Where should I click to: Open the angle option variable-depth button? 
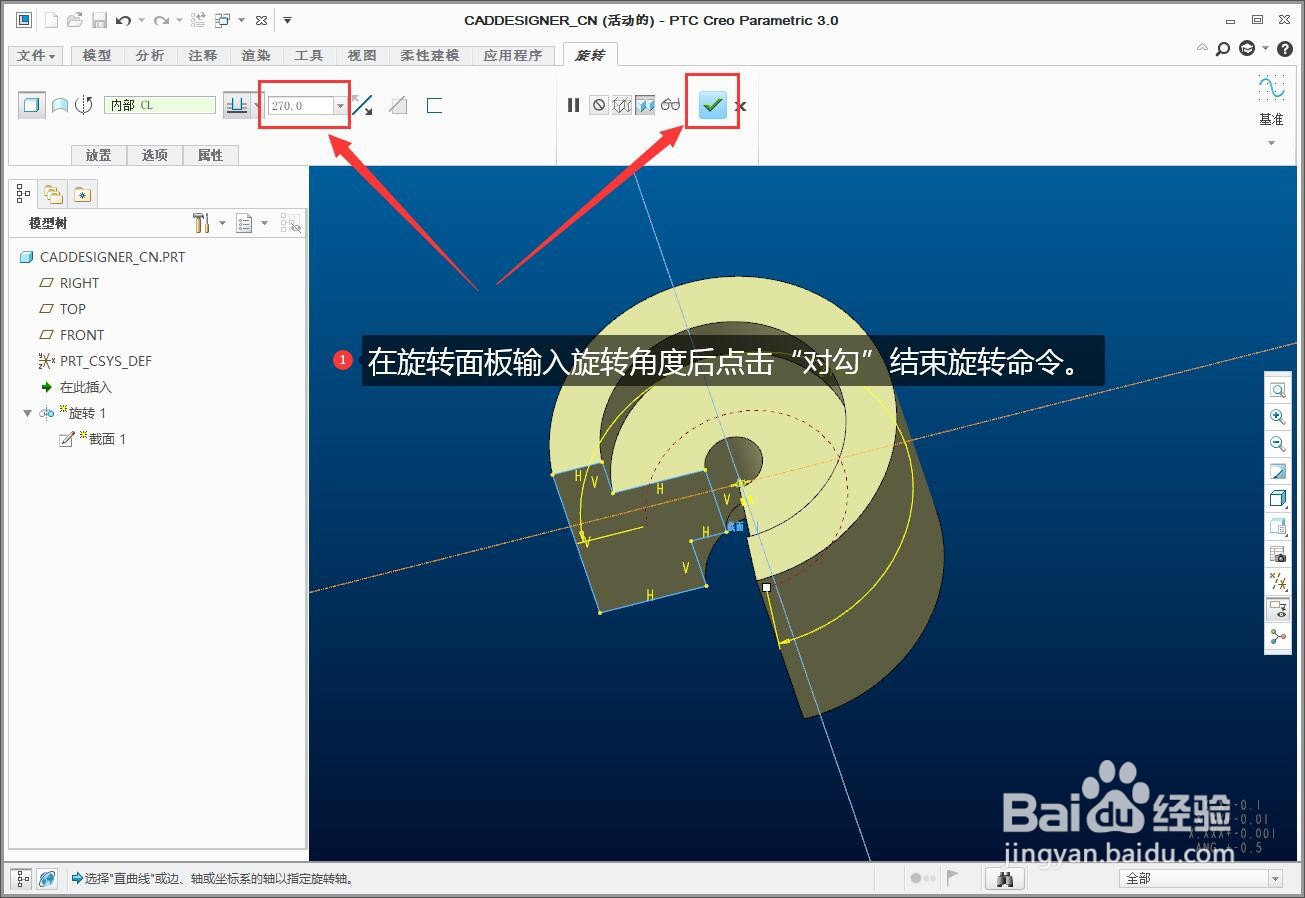tap(237, 105)
